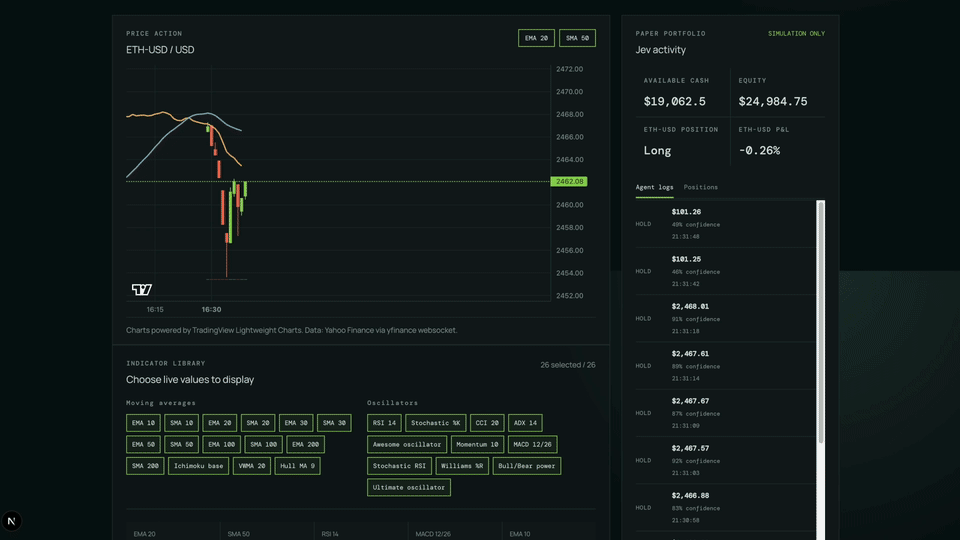Toggle RSI 14 oscillator chip
Screen dimensions: 960x540
(384, 423)
